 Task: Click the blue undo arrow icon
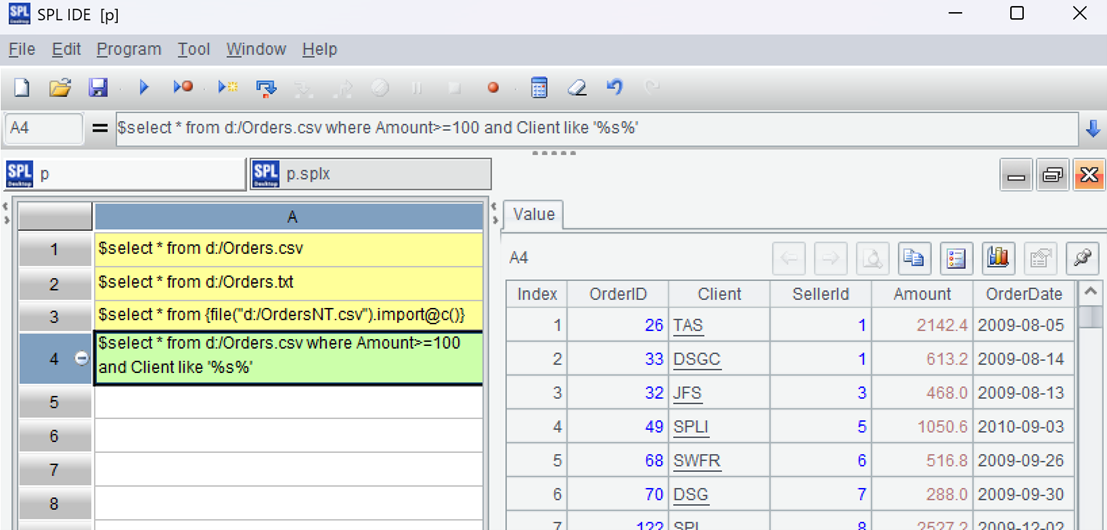615,88
